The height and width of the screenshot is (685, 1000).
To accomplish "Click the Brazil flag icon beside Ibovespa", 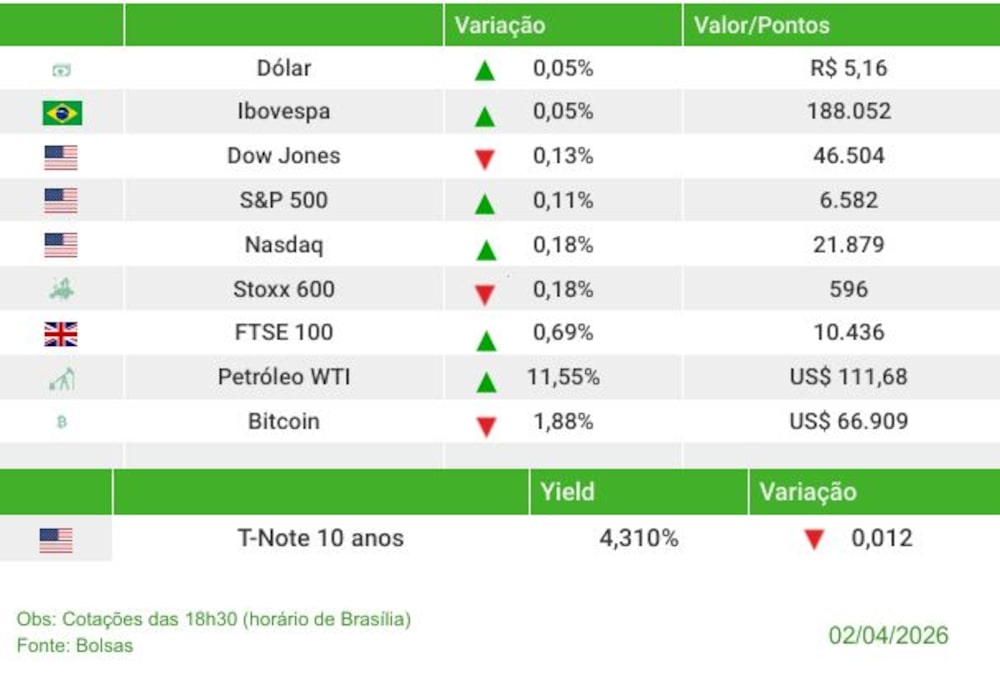I will (x=62, y=113).
